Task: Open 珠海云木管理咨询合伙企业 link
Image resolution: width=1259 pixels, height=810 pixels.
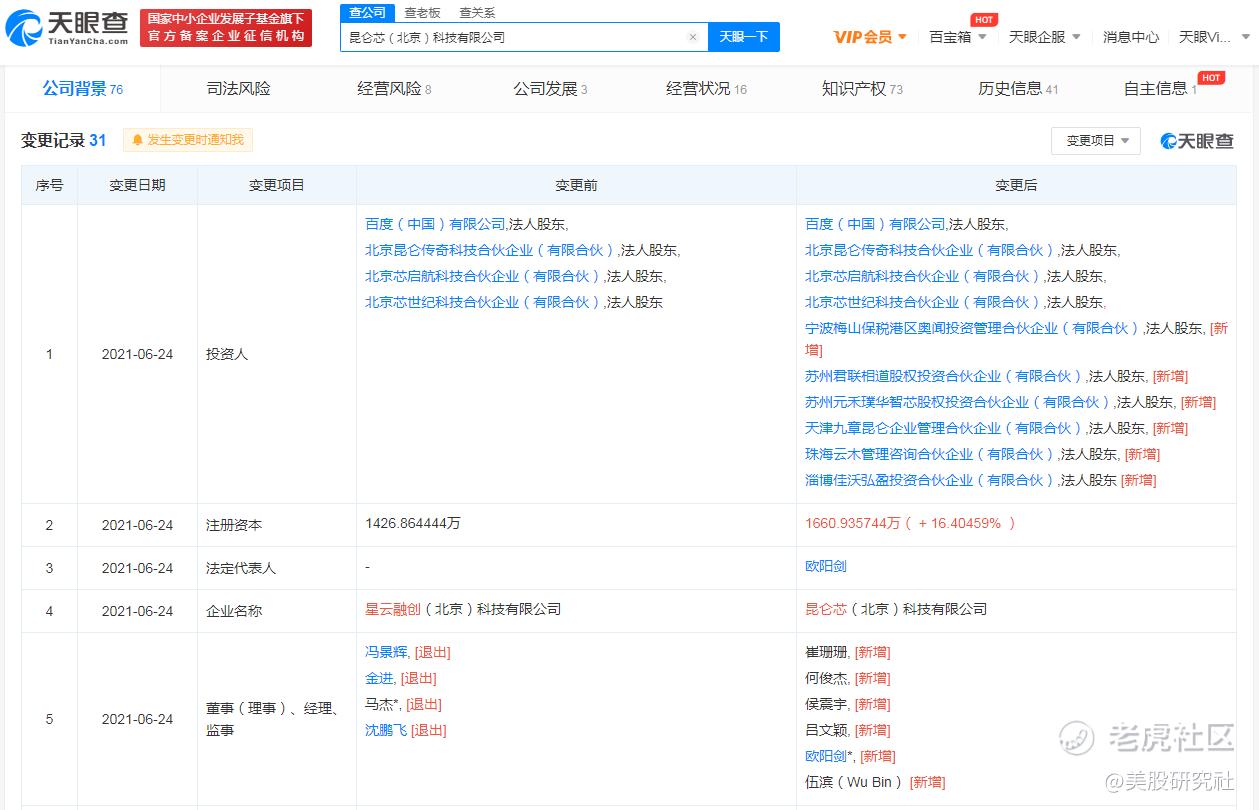Action: pos(931,455)
